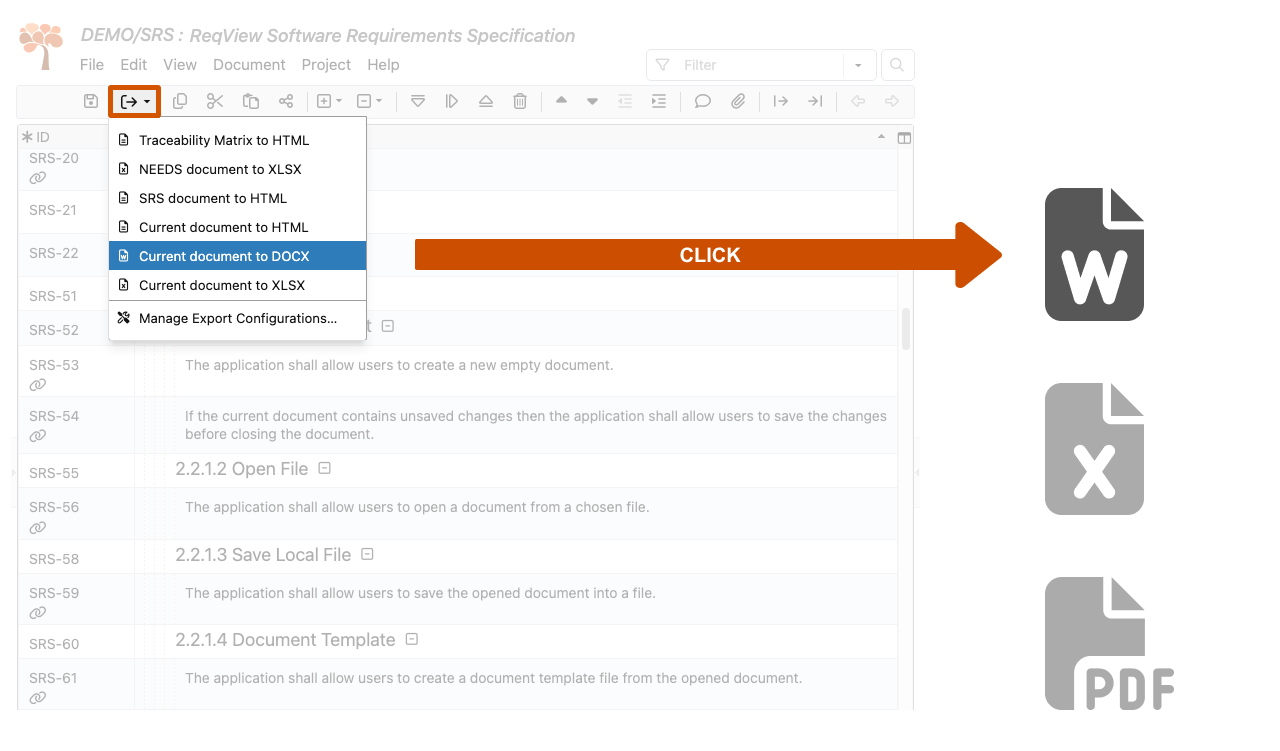
Task: Open the filter options dropdown
Action: [857, 64]
